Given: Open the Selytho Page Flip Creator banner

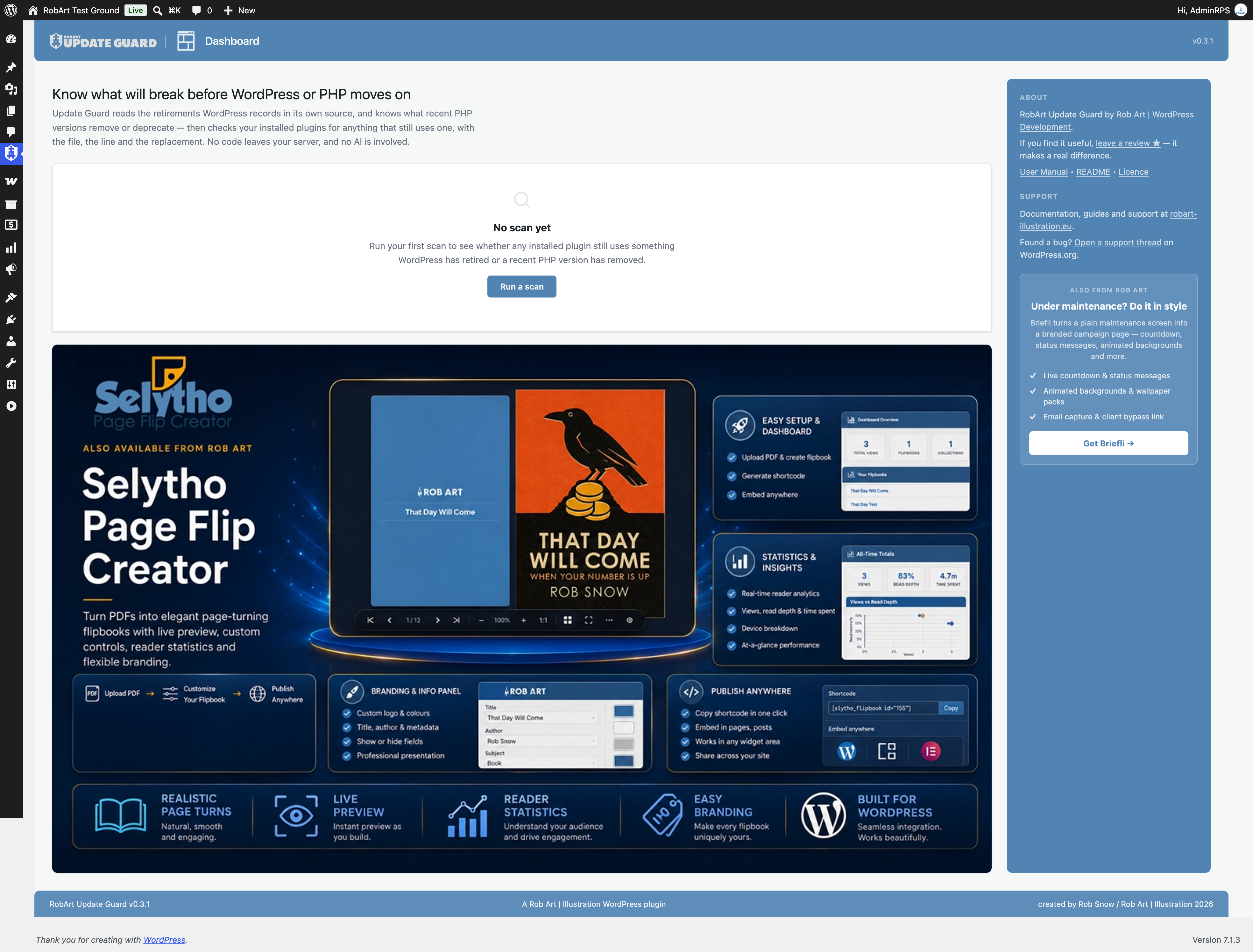Looking at the screenshot, I should tap(522, 609).
